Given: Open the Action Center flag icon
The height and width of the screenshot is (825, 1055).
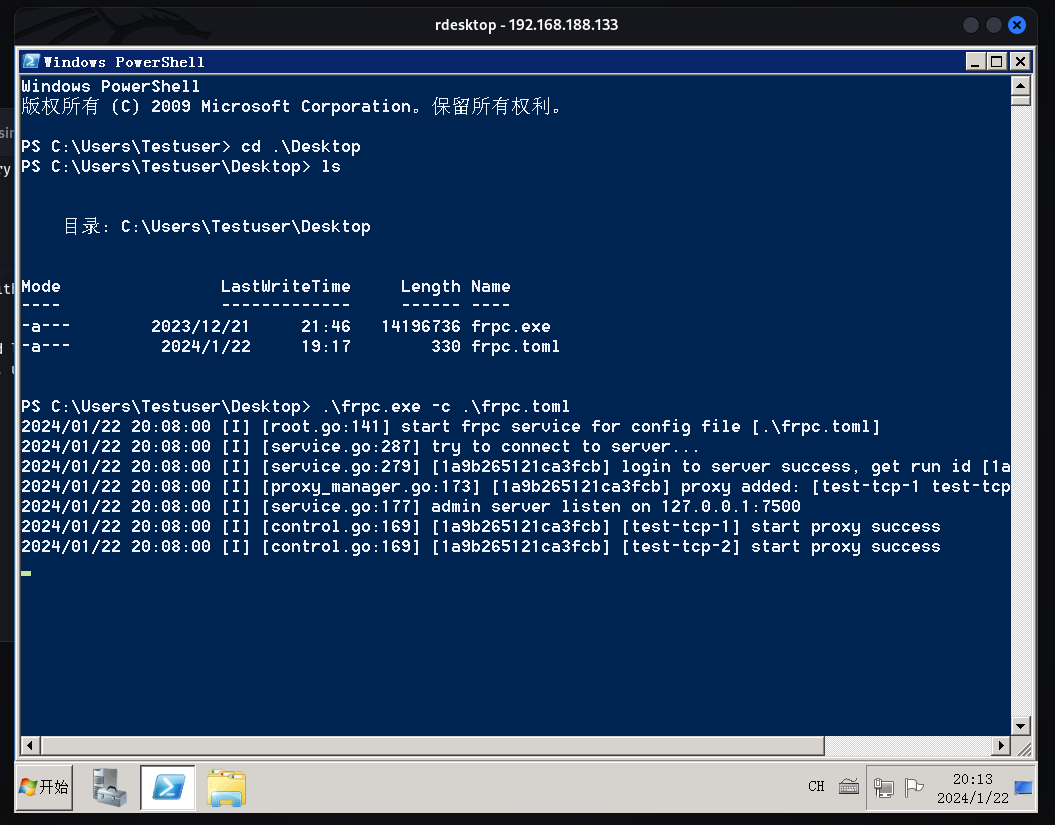Looking at the screenshot, I should coord(913,787).
